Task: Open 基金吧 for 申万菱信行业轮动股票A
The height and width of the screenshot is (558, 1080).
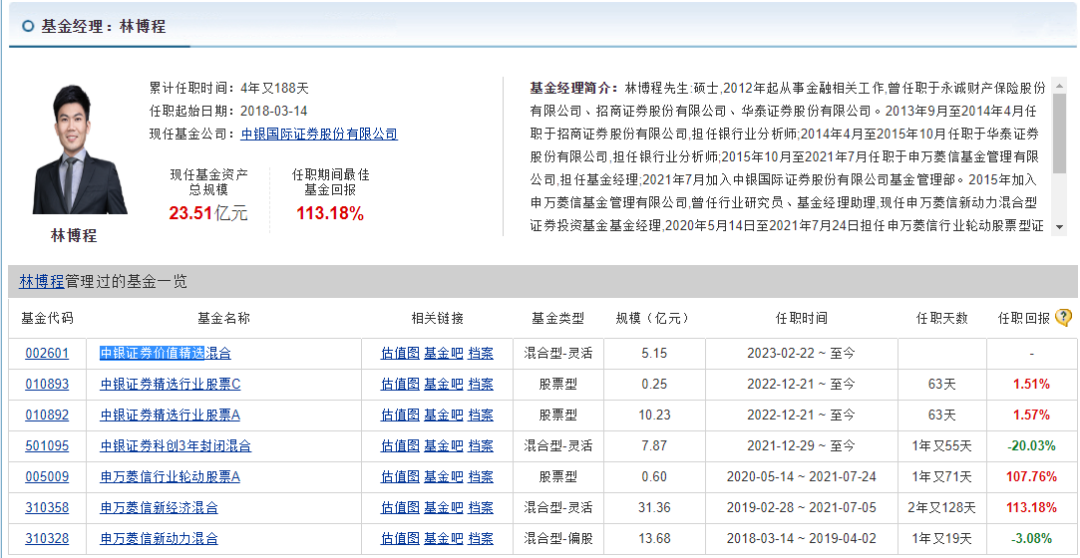Action: (443, 477)
